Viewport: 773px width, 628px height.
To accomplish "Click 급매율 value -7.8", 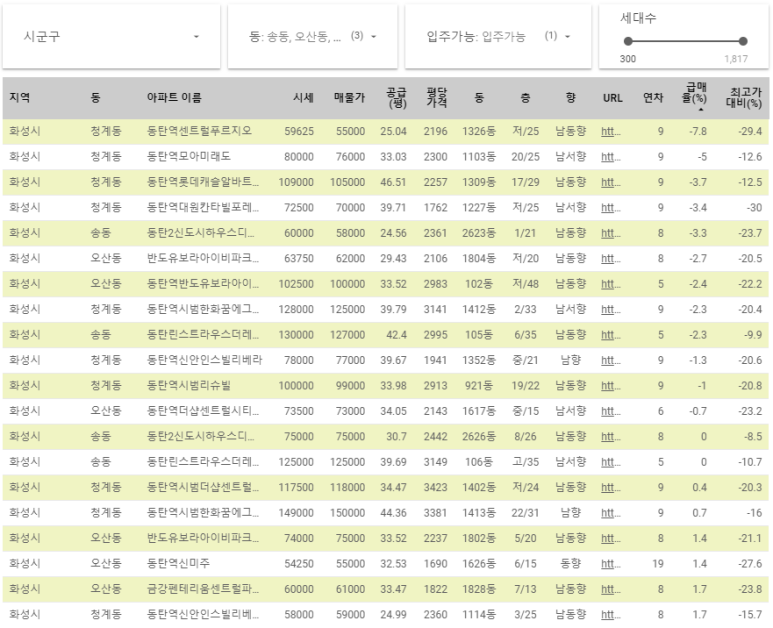I will click(698, 132).
